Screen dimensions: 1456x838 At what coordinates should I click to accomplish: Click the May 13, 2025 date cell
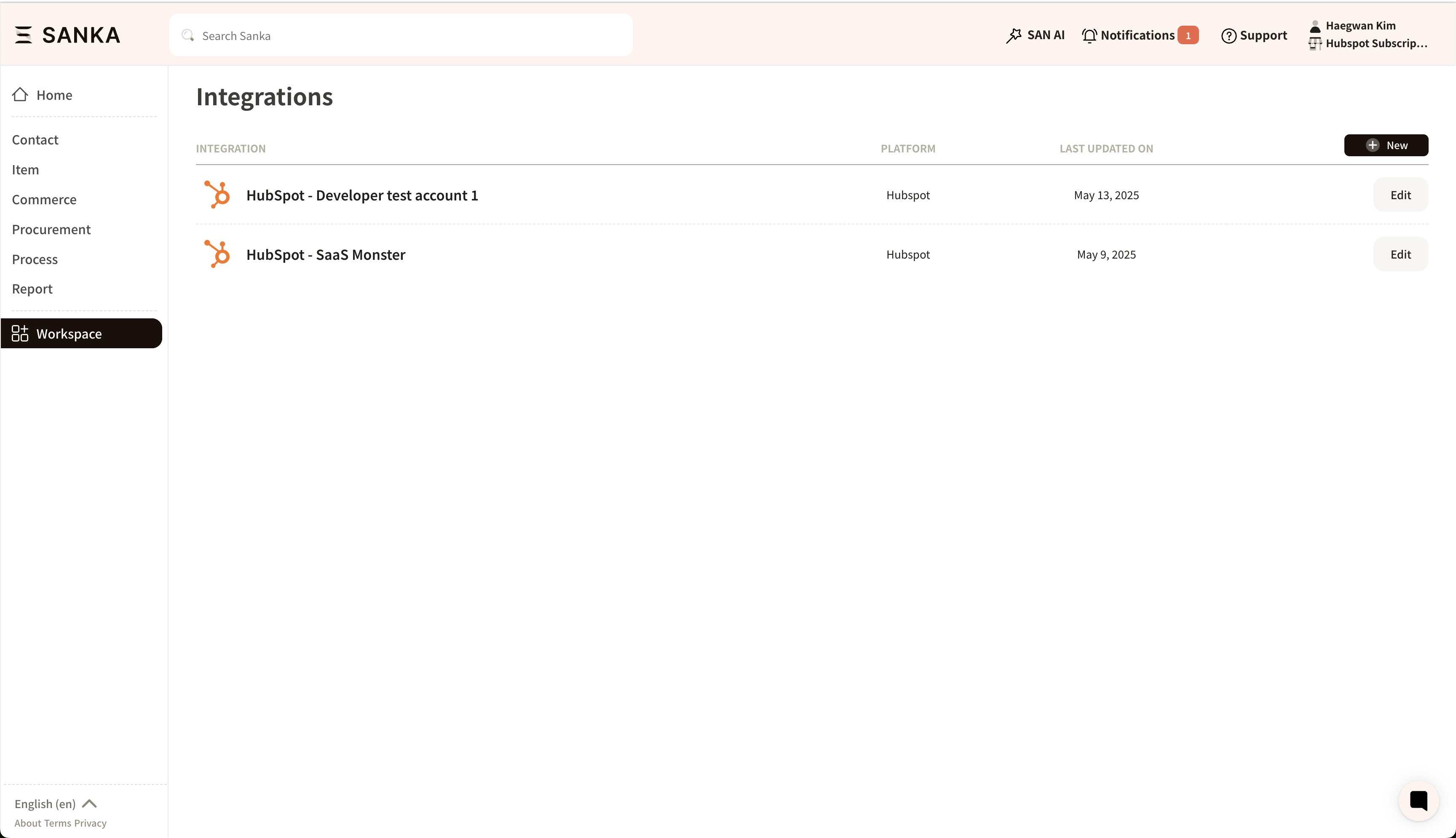(1106, 195)
